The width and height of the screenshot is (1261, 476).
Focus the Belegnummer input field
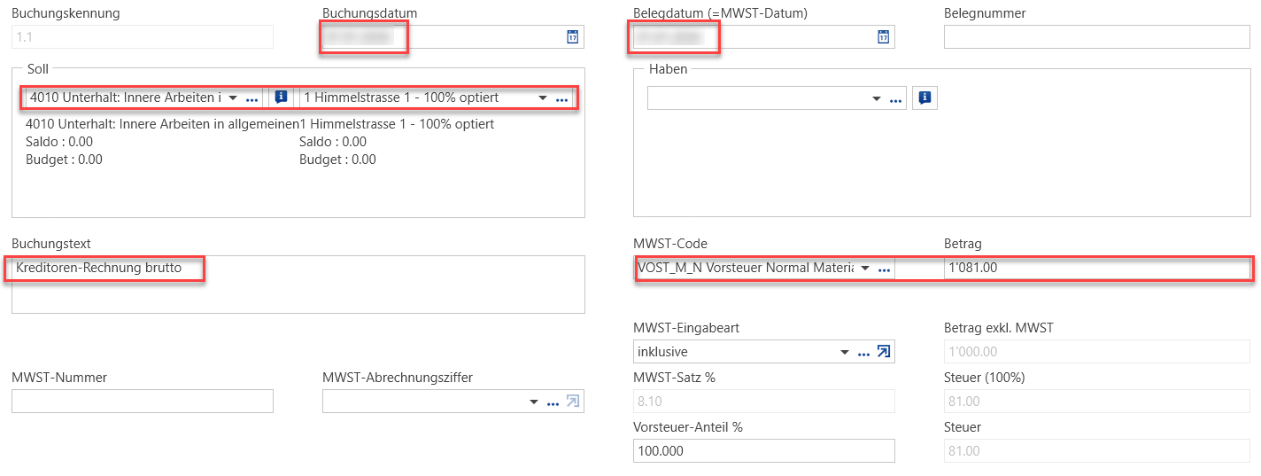click(1097, 37)
